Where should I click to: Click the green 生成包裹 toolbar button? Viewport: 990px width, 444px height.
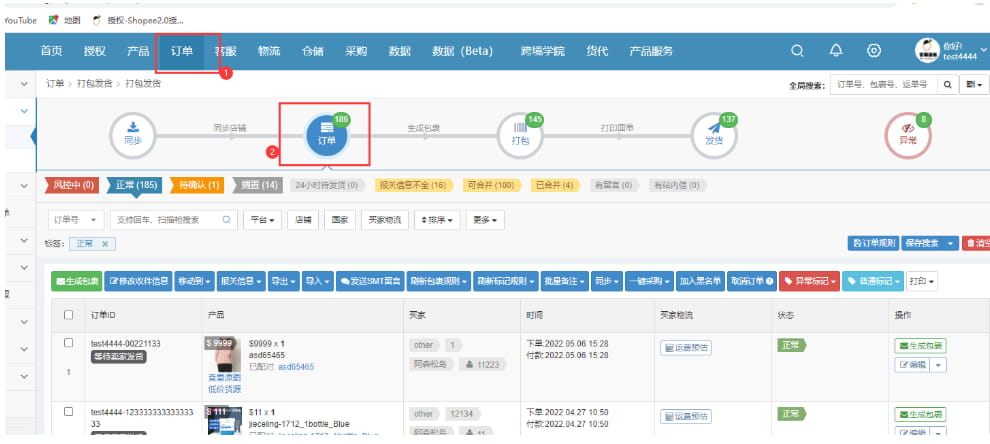click(x=76, y=282)
